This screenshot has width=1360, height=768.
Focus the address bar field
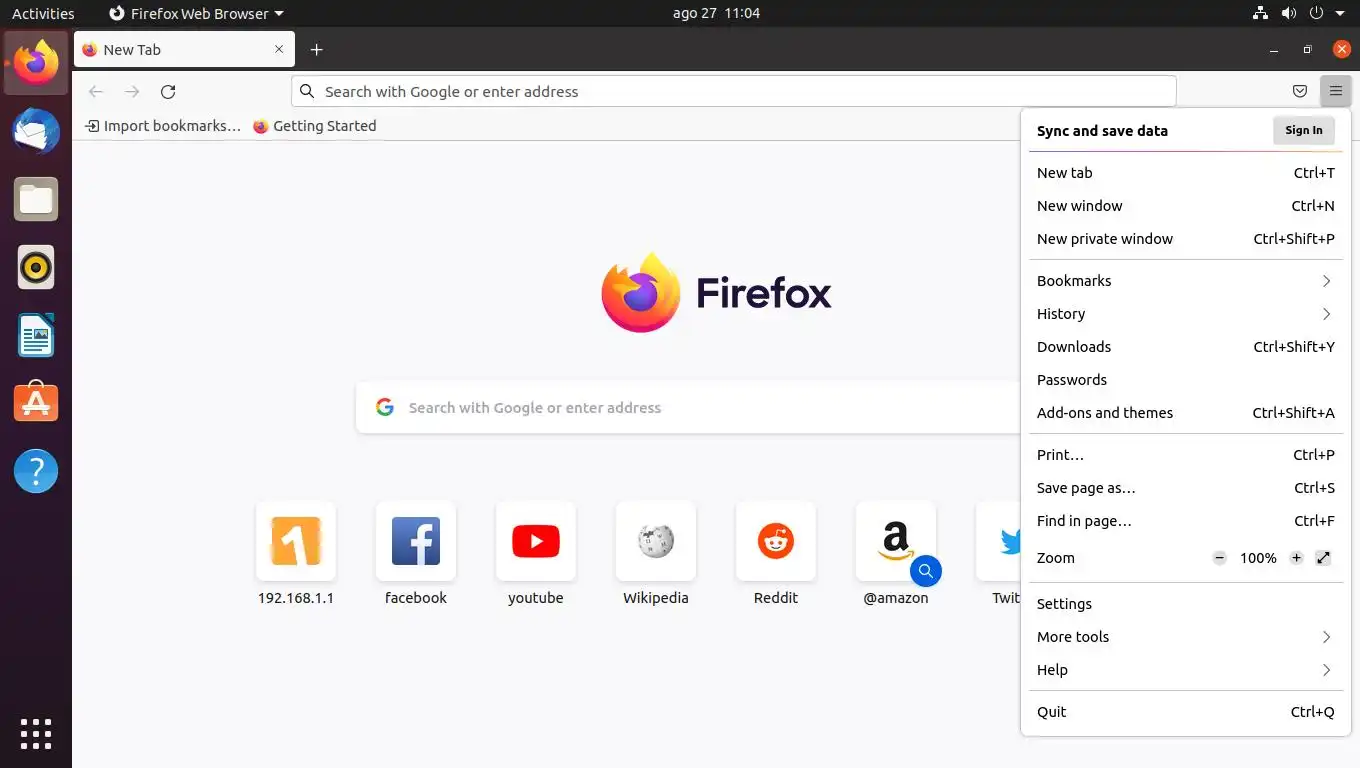[734, 91]
